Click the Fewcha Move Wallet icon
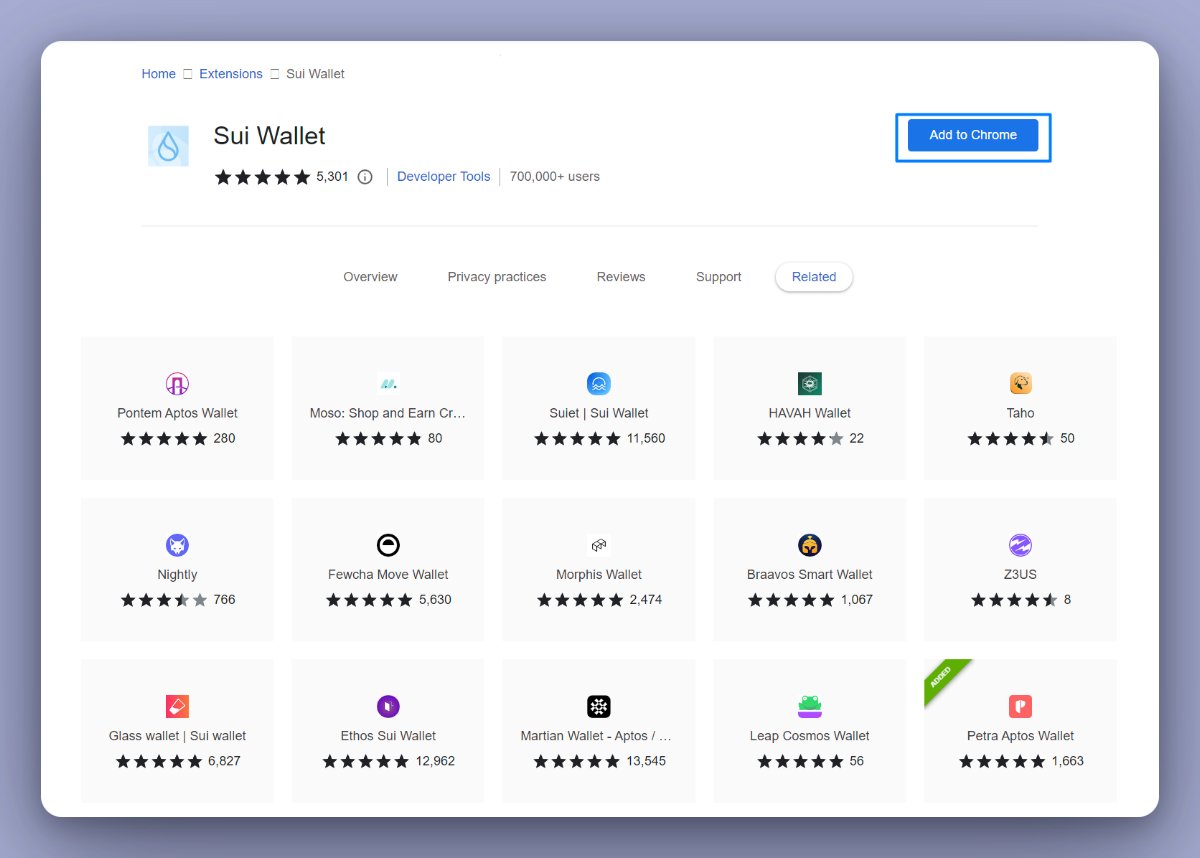Viewport: 1200px width, 858px height. point(388,545)
